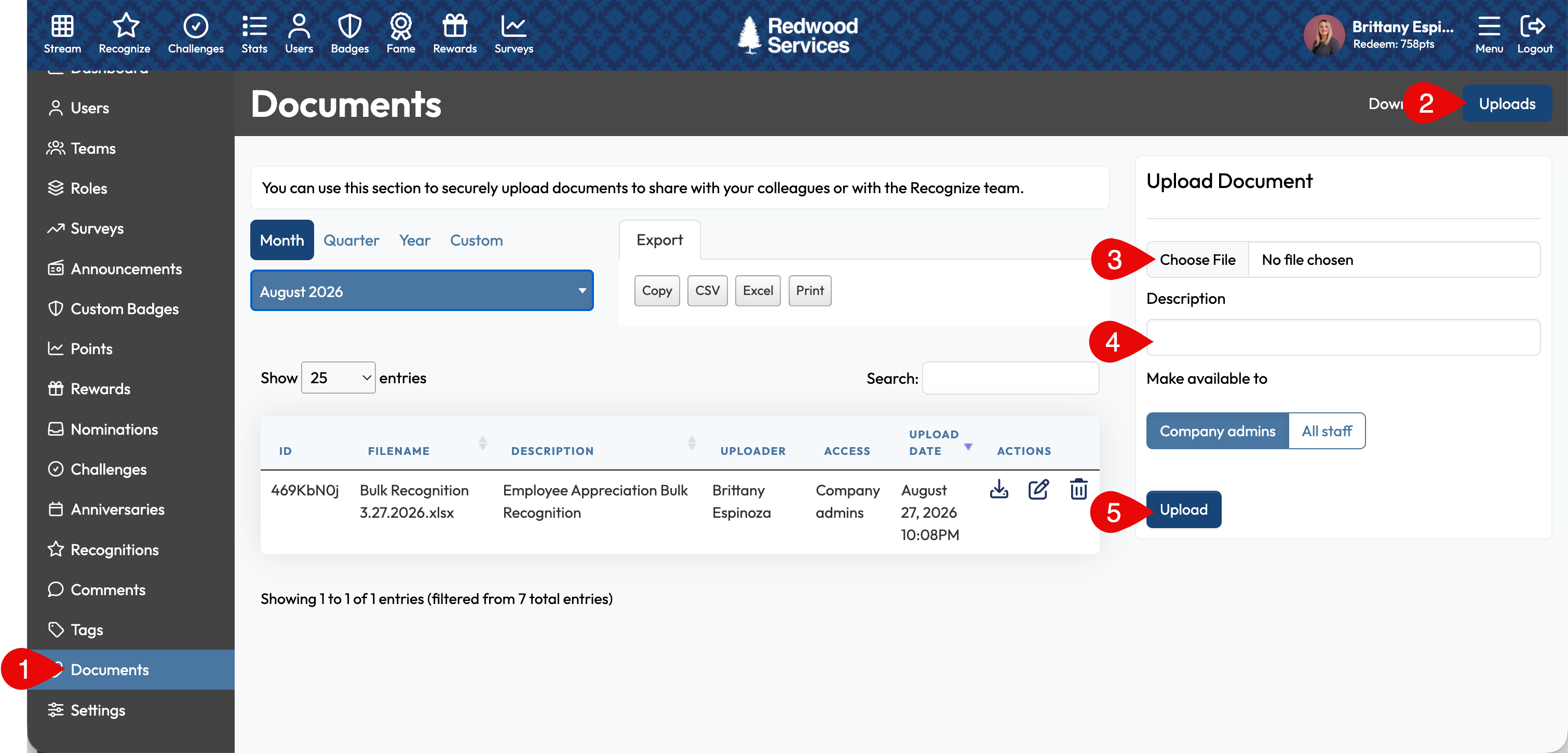Click the ID column header
The image size is (1568, 753).
(286, 451)
